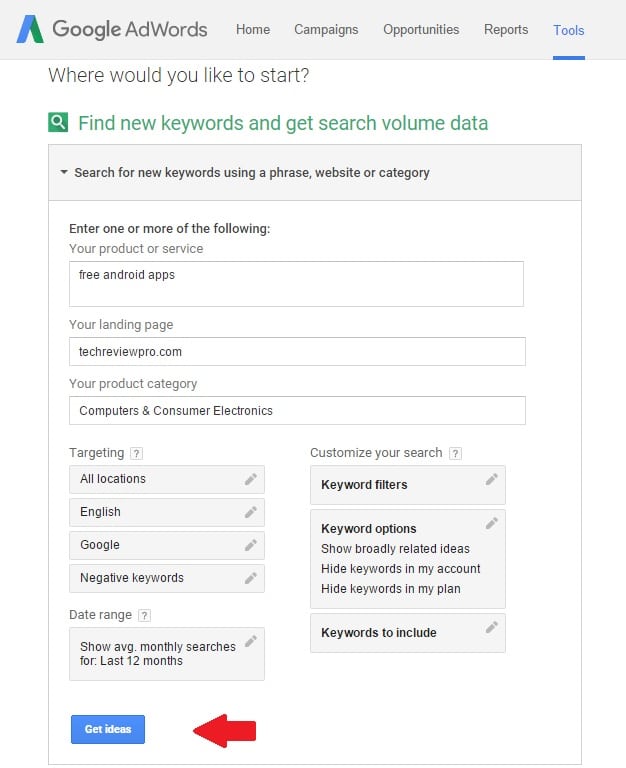
Task: Click pencil icon on Keywords to include
Action: [x=492, y=627]
